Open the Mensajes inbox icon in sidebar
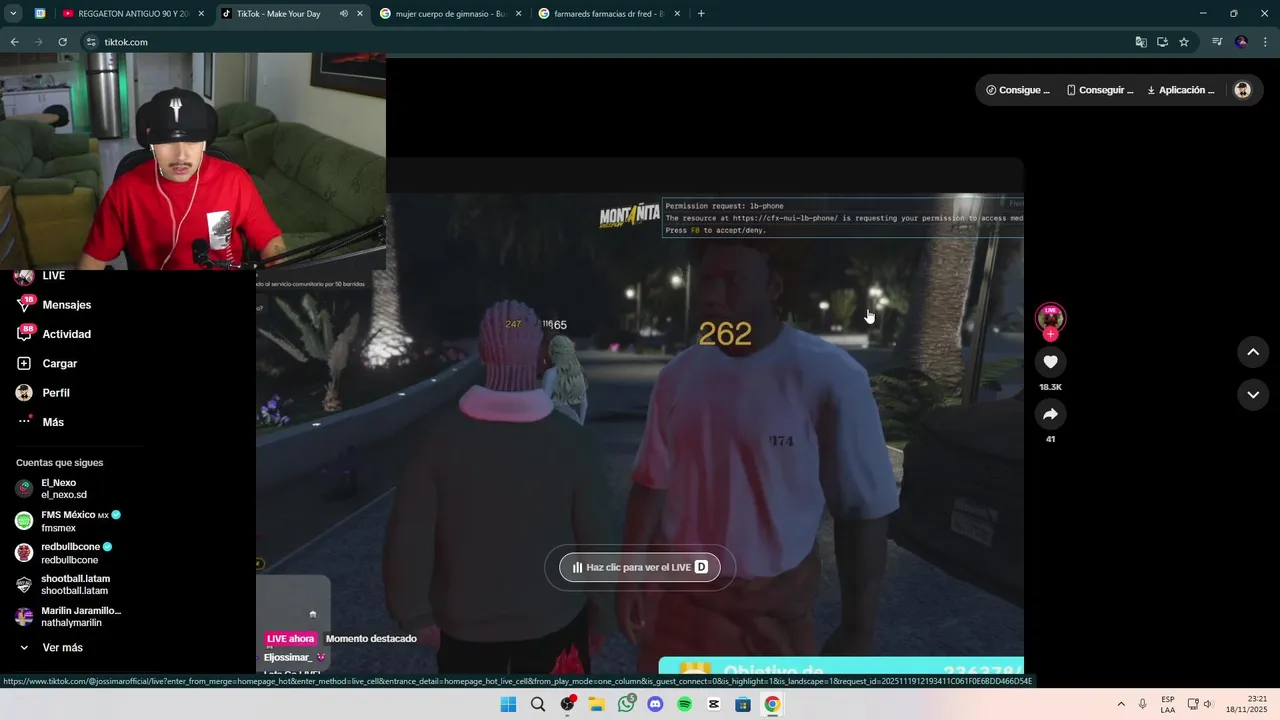The width and height of the screenshot is (1280, 720). 24,305
